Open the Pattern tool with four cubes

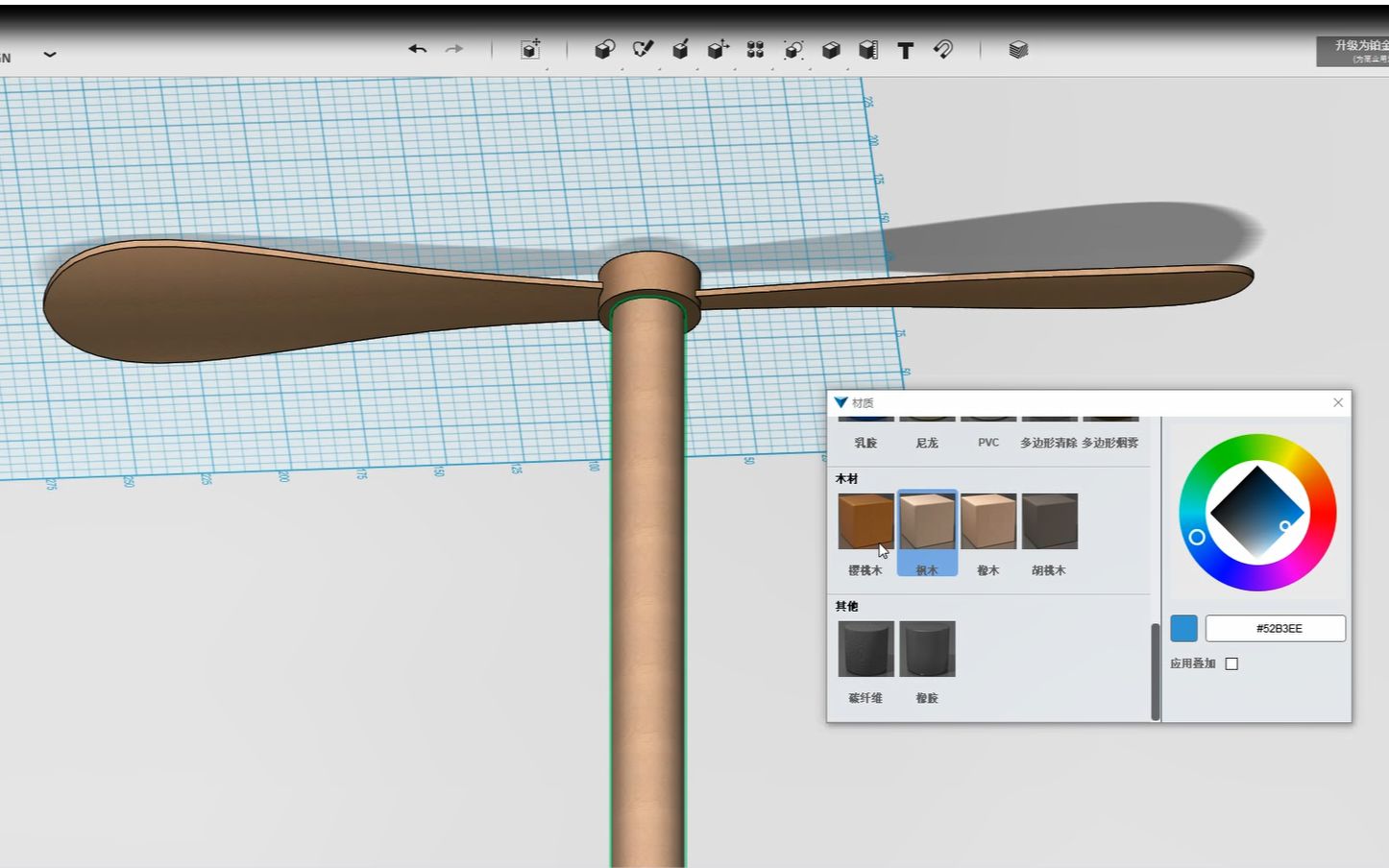tap(755, 50)
